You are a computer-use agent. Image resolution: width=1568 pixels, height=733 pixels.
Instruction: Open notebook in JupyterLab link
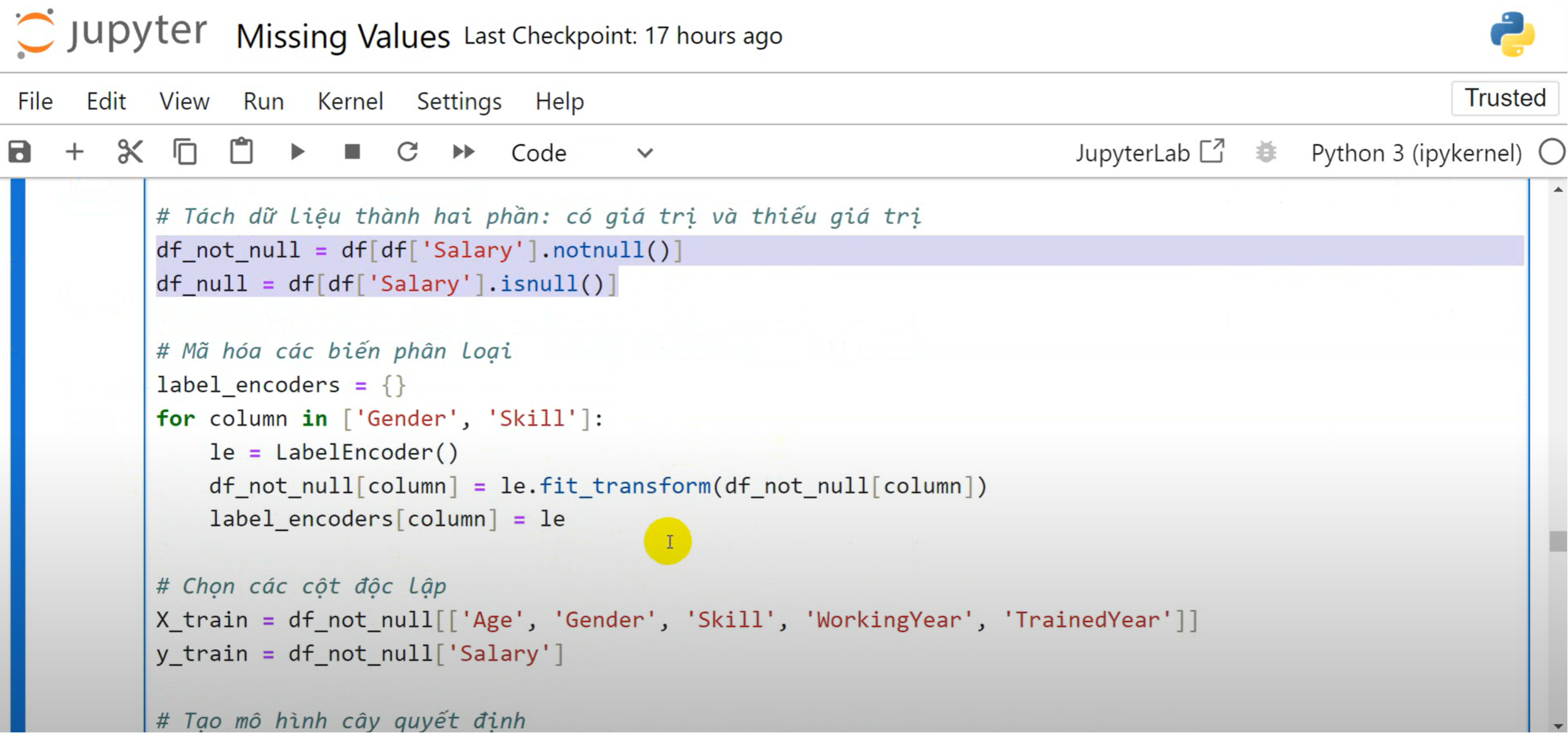click(1149, 153)
